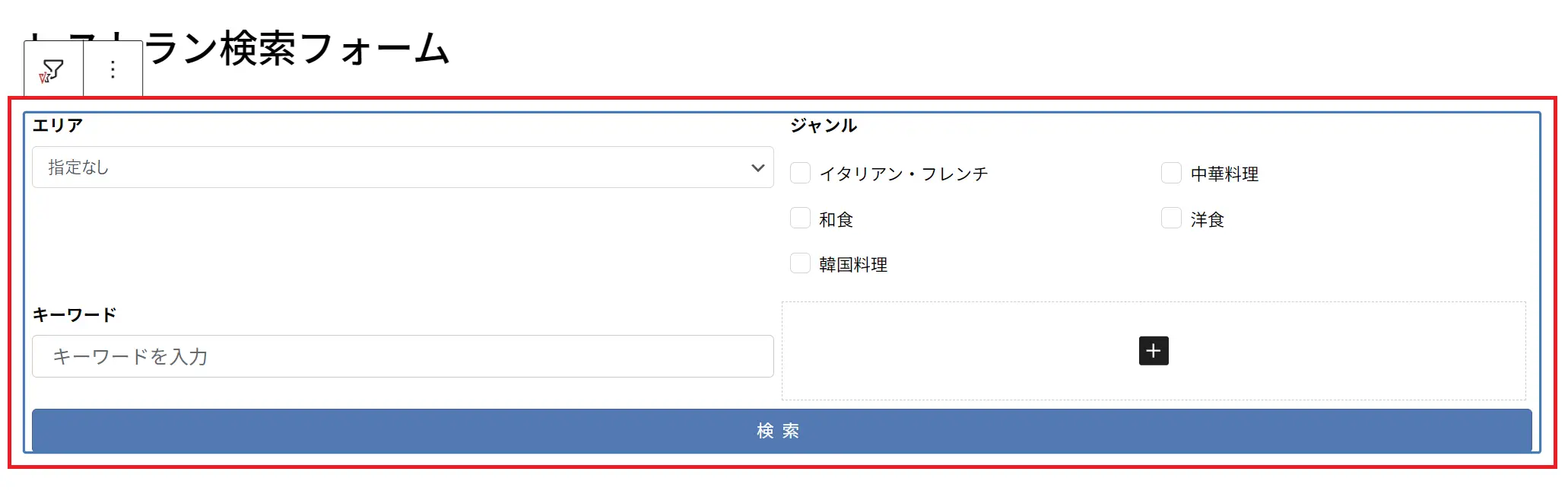This screenshot has width=1568, height=494.
Task: Add a block with the plus icon
Action: tap(1154, 351)
